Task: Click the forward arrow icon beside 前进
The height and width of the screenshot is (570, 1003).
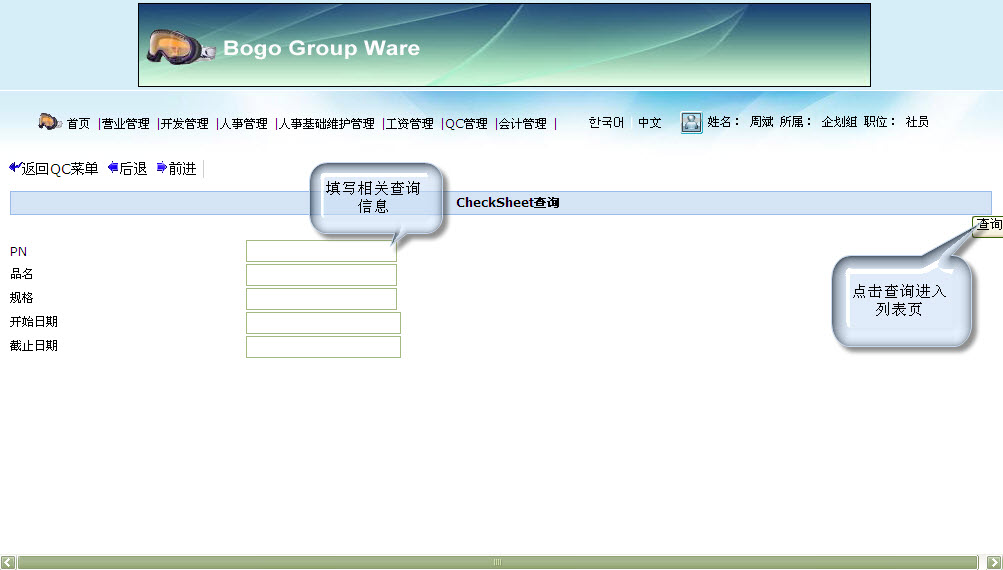Action: 162,168
